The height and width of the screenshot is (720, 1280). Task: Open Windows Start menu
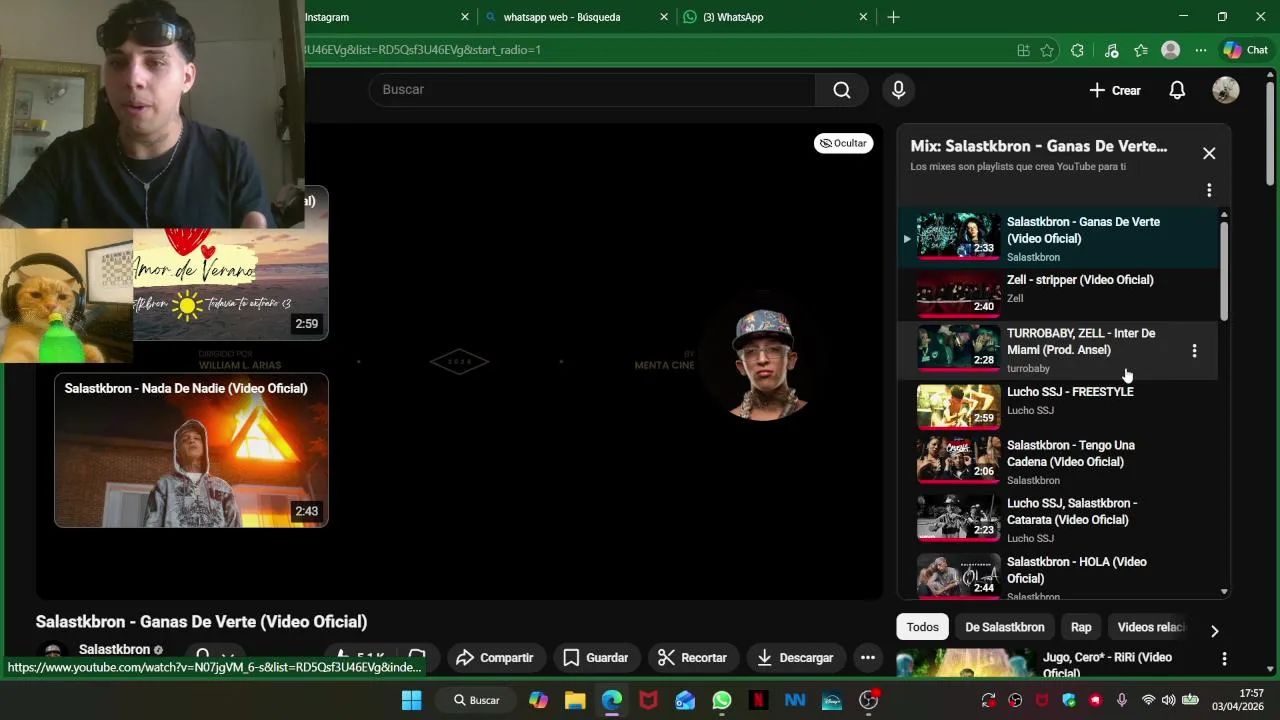click(x=411, y=700)
